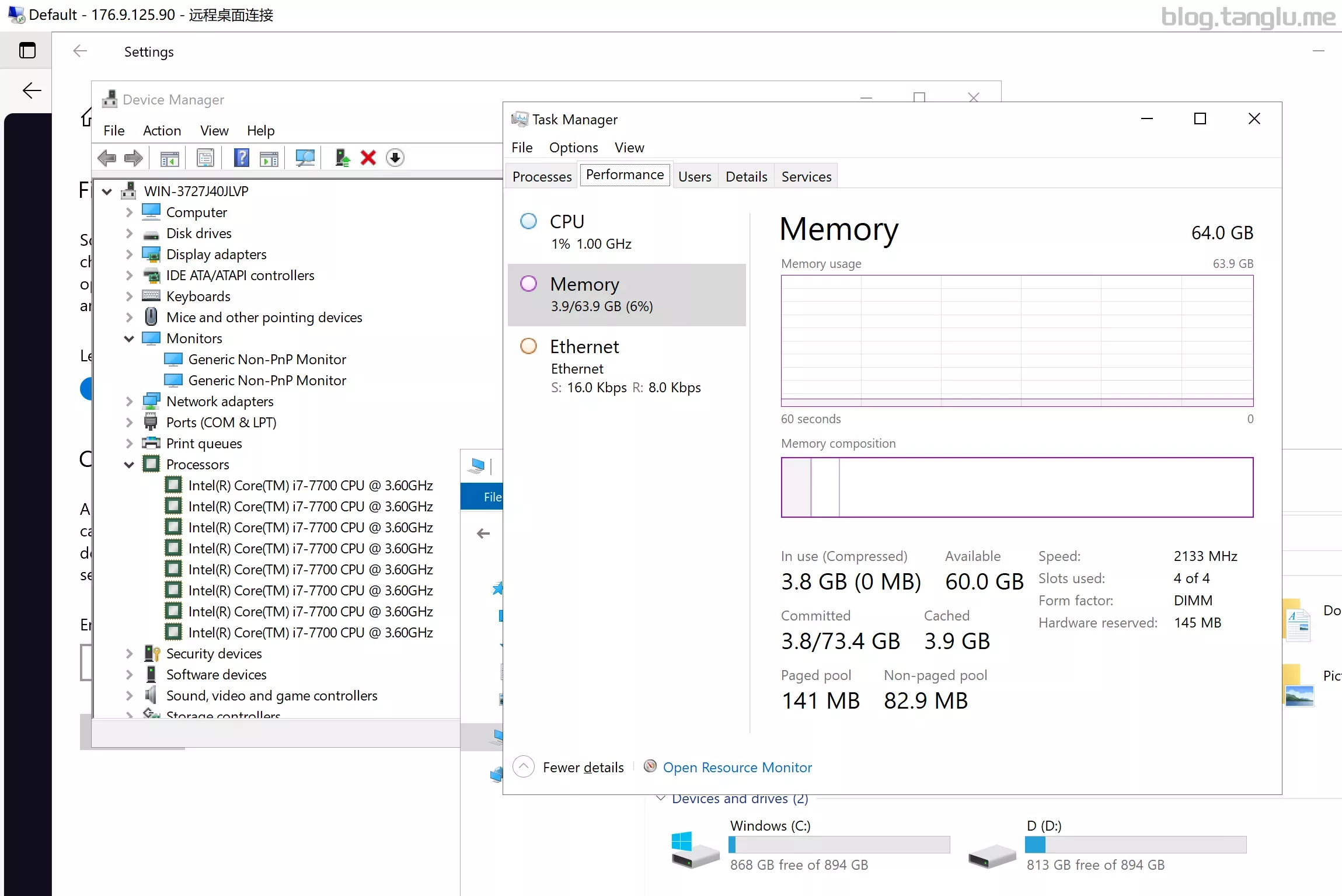Switch to the Details tab

click(746, 176)
